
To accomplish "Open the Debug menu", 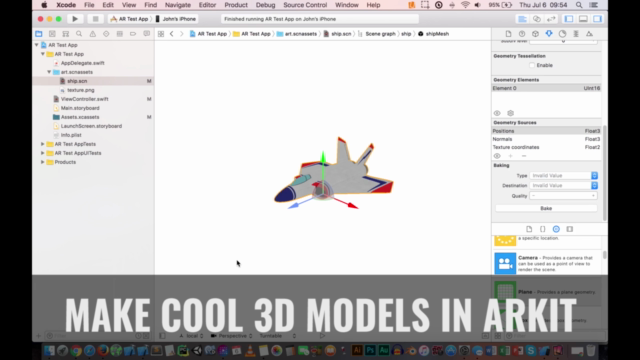I will 265,5.
